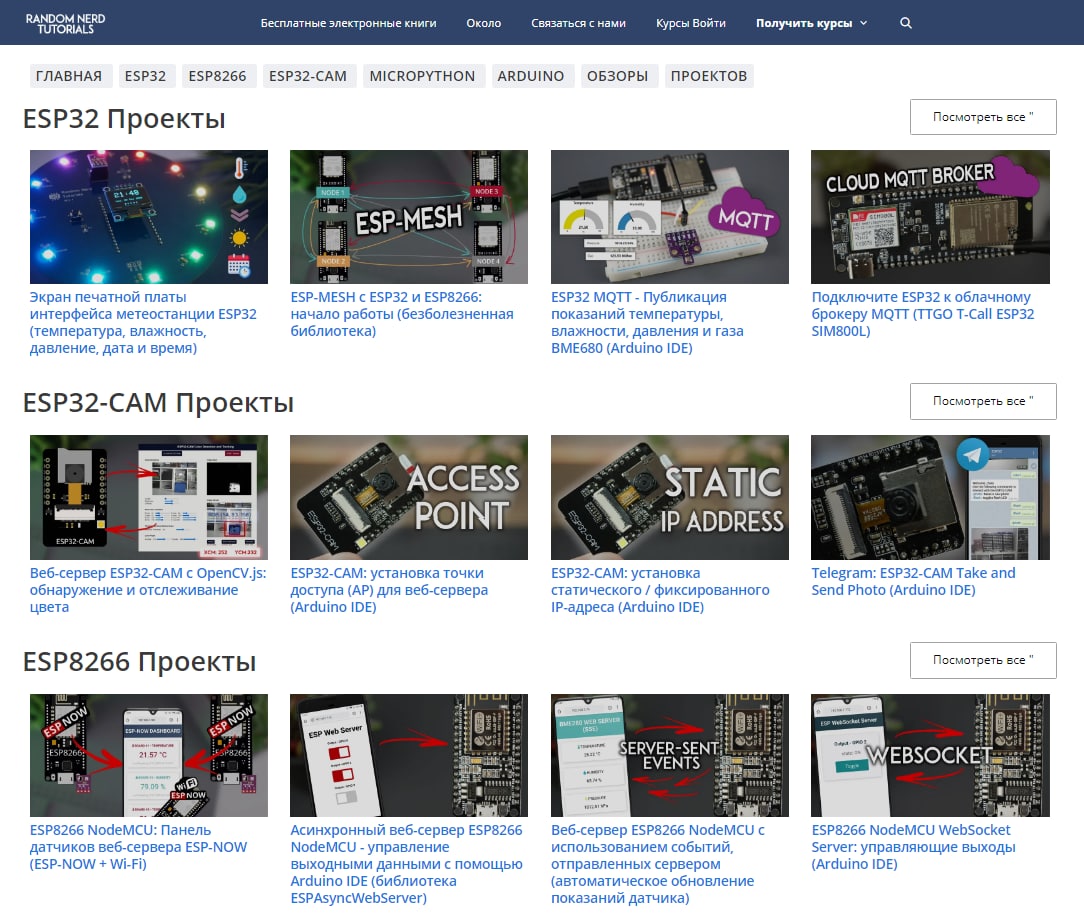The image size is (1084, 916).
Task: Open link Асинхронный веб-сервер ESP8266 NodeMCU
Action: tap(406, 864)
